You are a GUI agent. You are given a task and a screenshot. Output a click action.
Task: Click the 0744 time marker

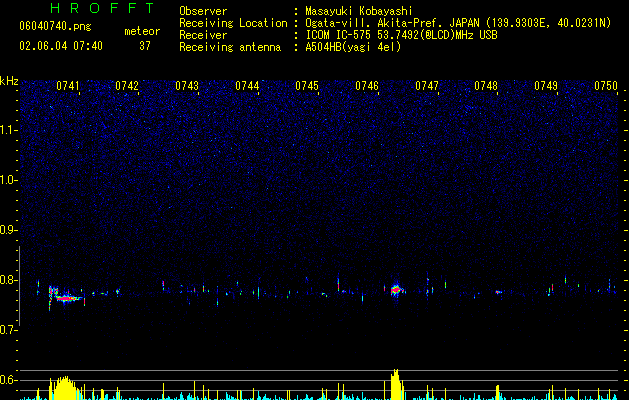[x=247, y=86]
